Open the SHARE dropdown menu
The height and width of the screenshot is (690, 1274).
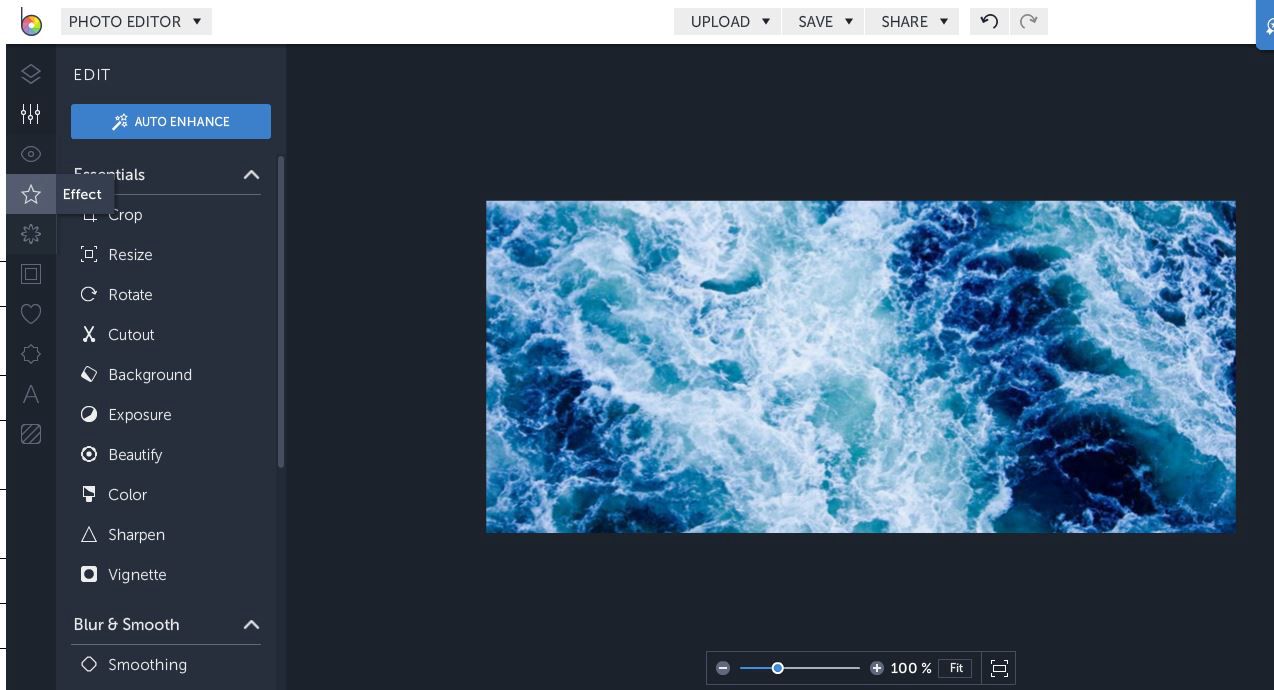pos(912,21)
